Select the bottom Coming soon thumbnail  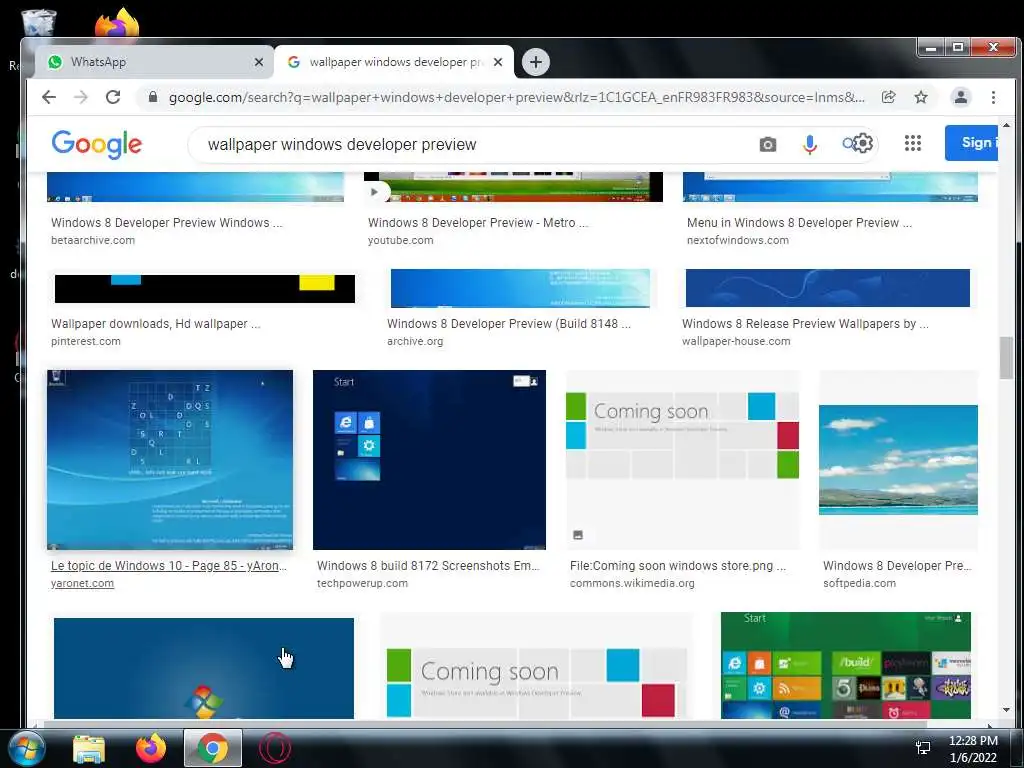pos(536,666)
